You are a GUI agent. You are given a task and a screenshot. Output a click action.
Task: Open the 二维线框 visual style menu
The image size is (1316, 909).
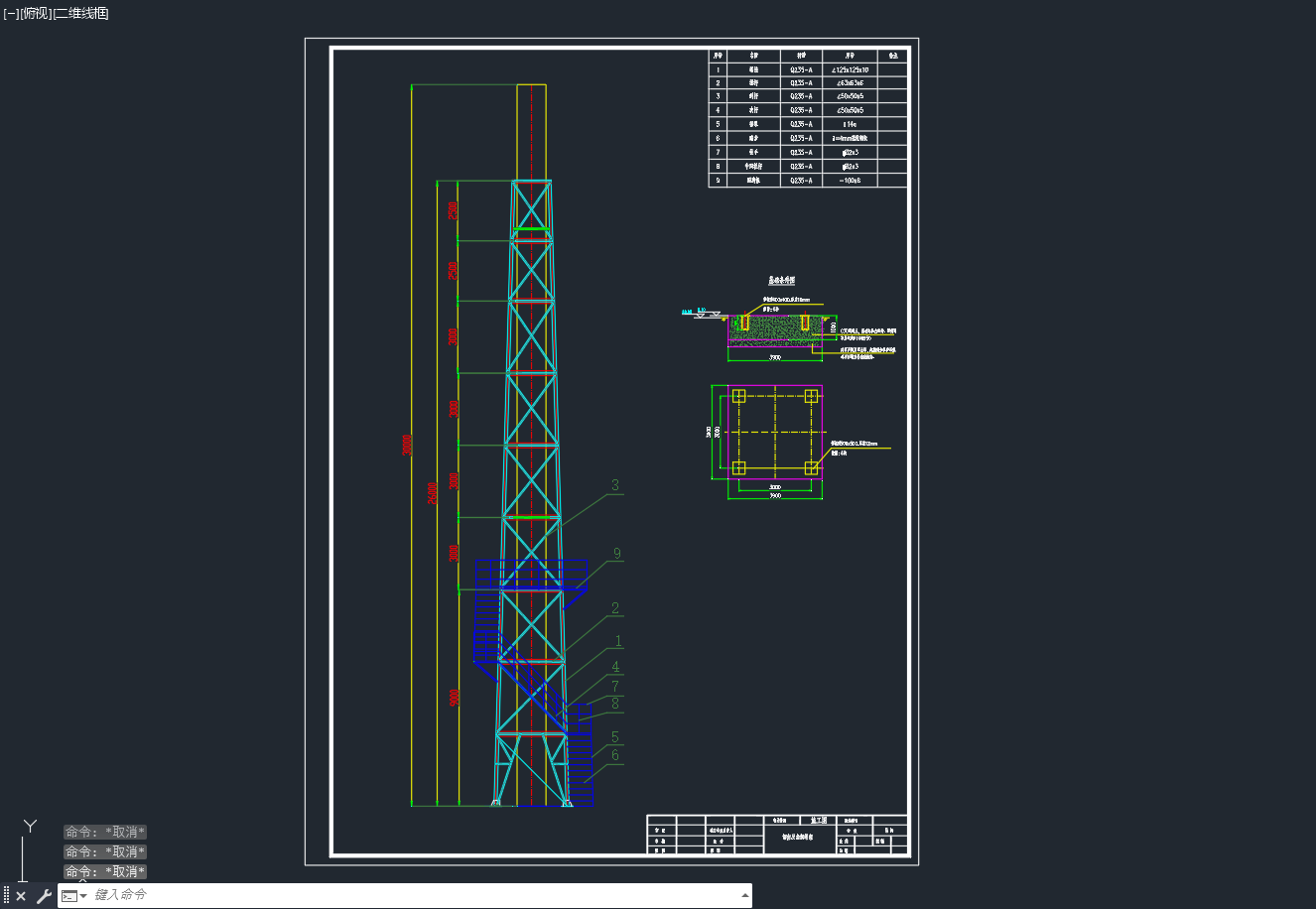(80, 13)
